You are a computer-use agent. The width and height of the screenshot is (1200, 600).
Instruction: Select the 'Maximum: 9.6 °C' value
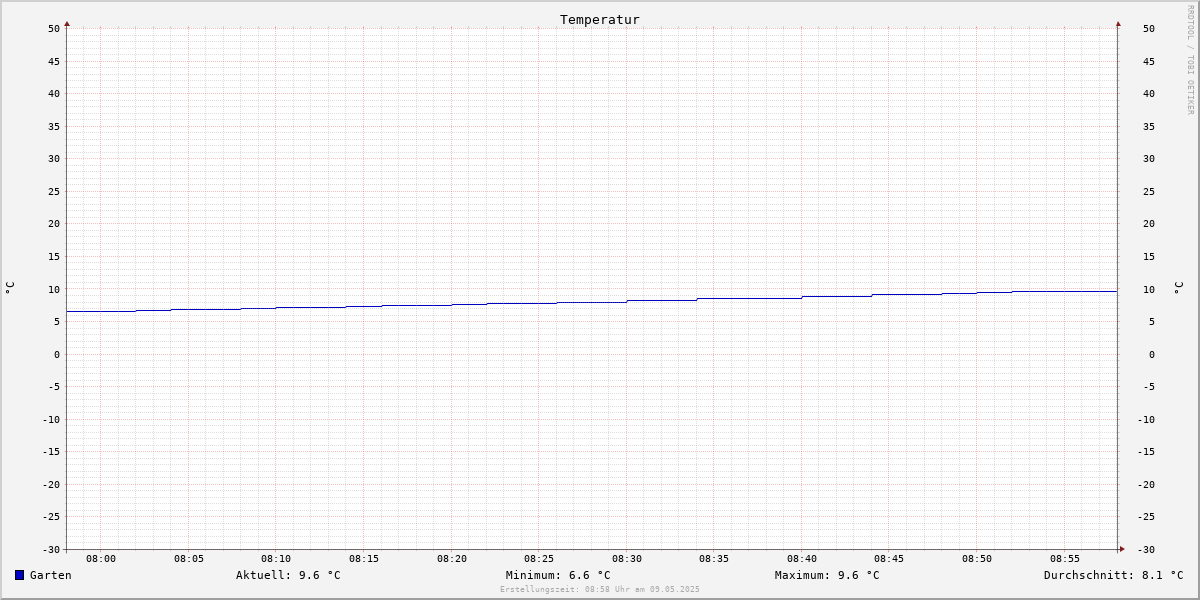[827, 575]
